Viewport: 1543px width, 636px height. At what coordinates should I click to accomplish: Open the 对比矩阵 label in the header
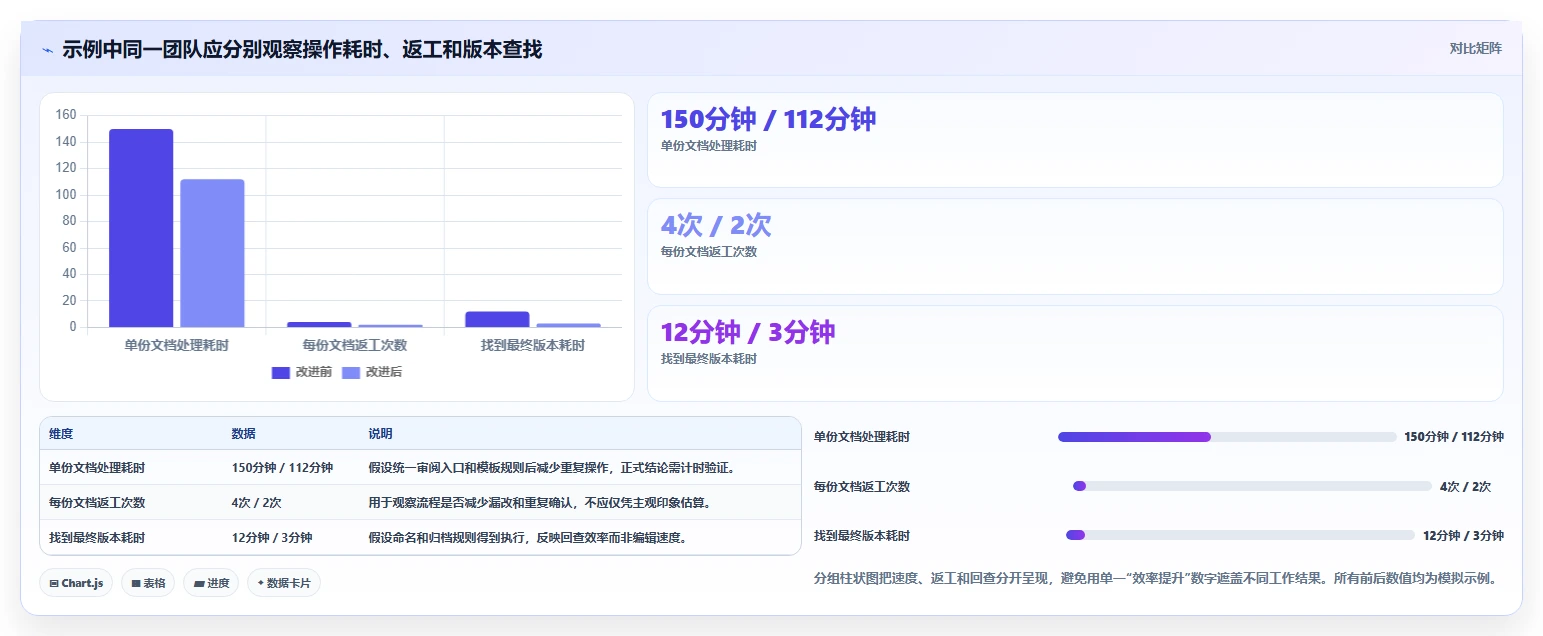coord(1475,48)
